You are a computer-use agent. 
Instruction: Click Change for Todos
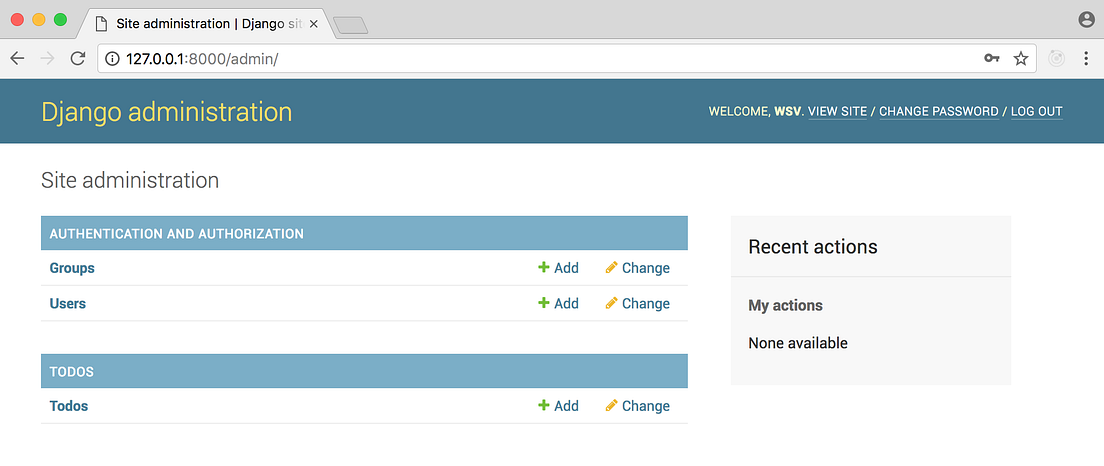tap(638, 406)
